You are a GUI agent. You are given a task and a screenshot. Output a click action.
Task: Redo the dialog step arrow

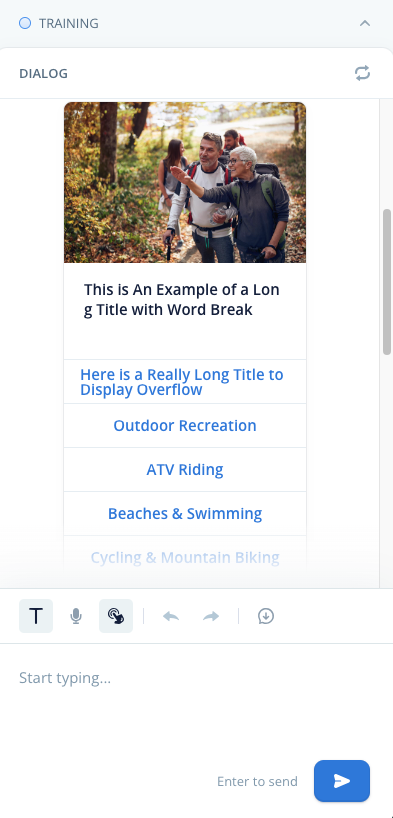point(211,617)
